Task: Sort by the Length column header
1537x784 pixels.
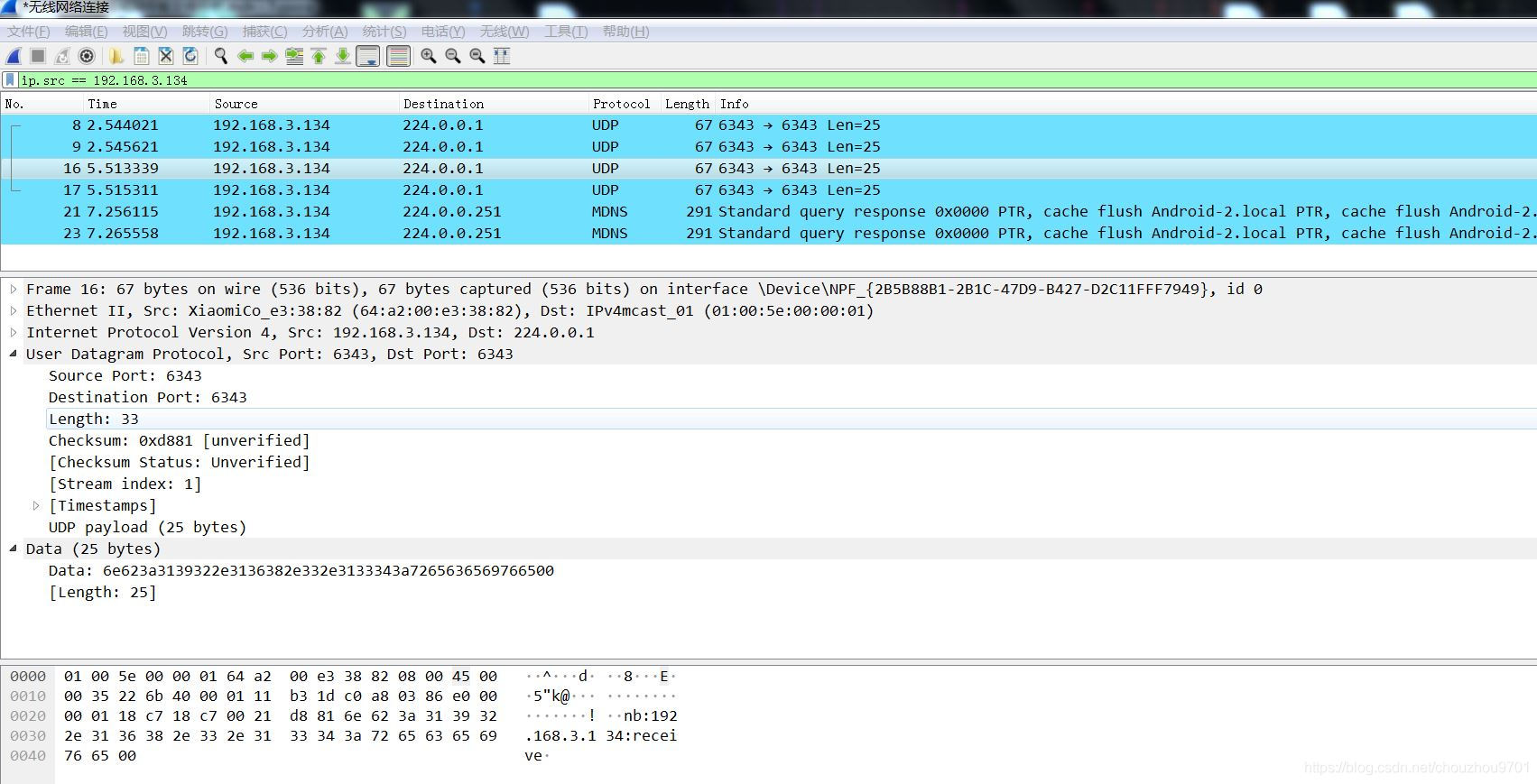Action: point(688,104)
